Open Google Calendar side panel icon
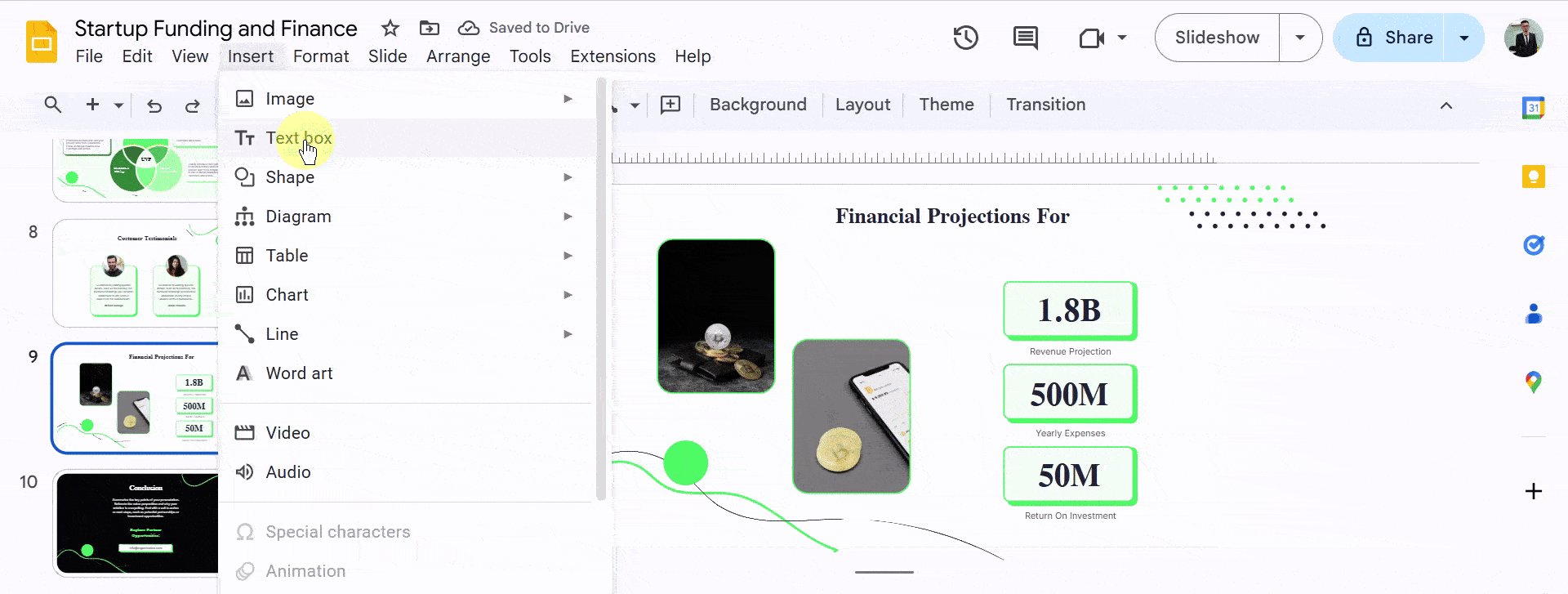1568x594 pixels. point(1533,108)
